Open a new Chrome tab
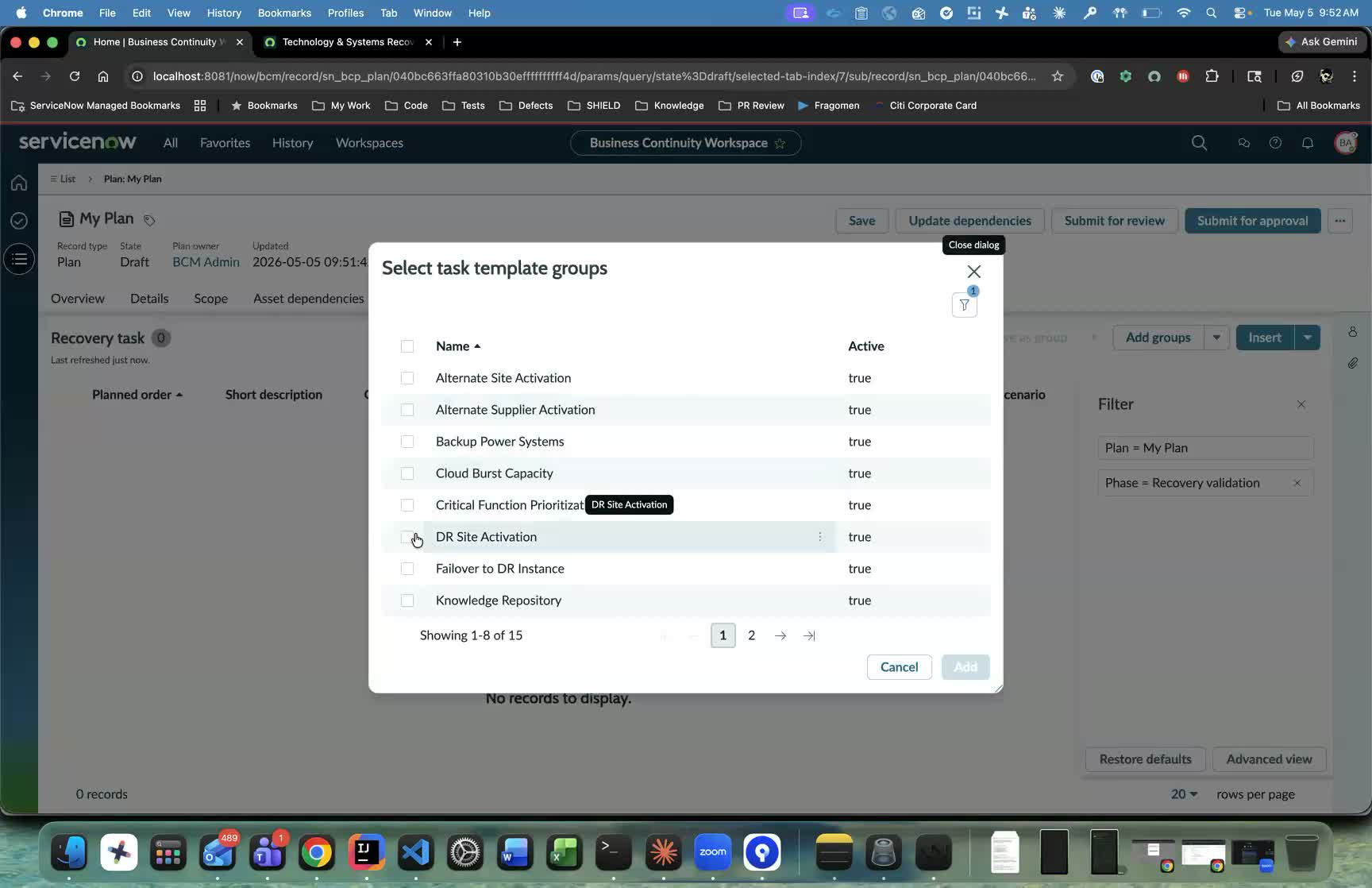 (x=457, y=42)
